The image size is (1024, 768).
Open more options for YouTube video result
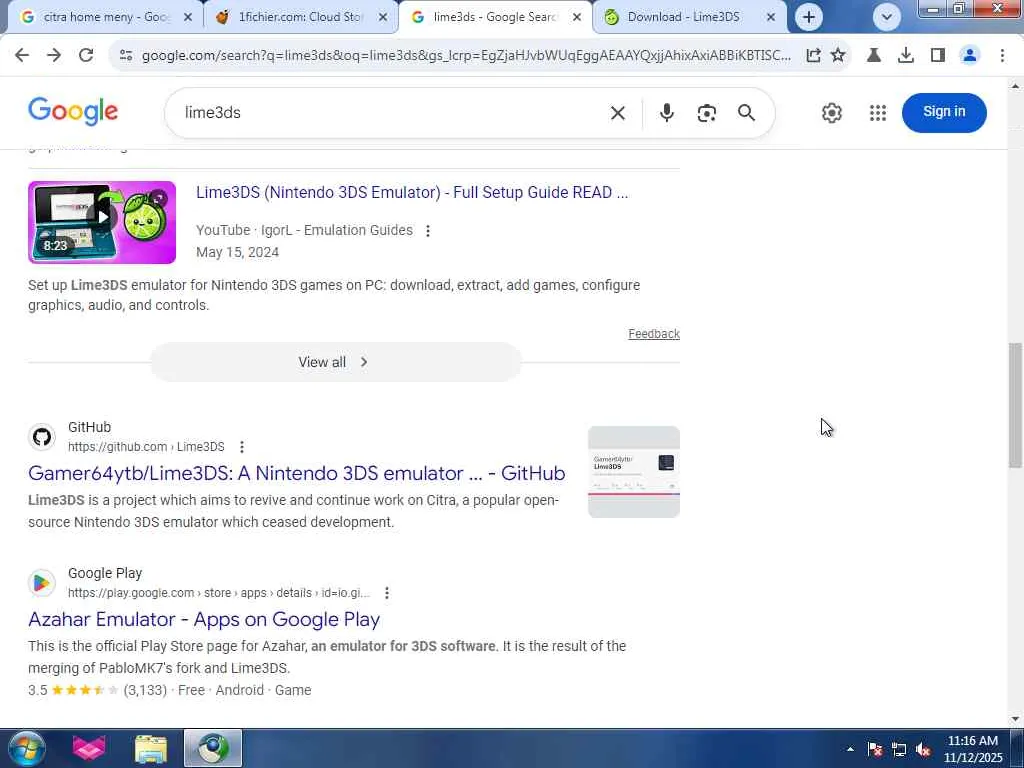[x=428, y=231]
